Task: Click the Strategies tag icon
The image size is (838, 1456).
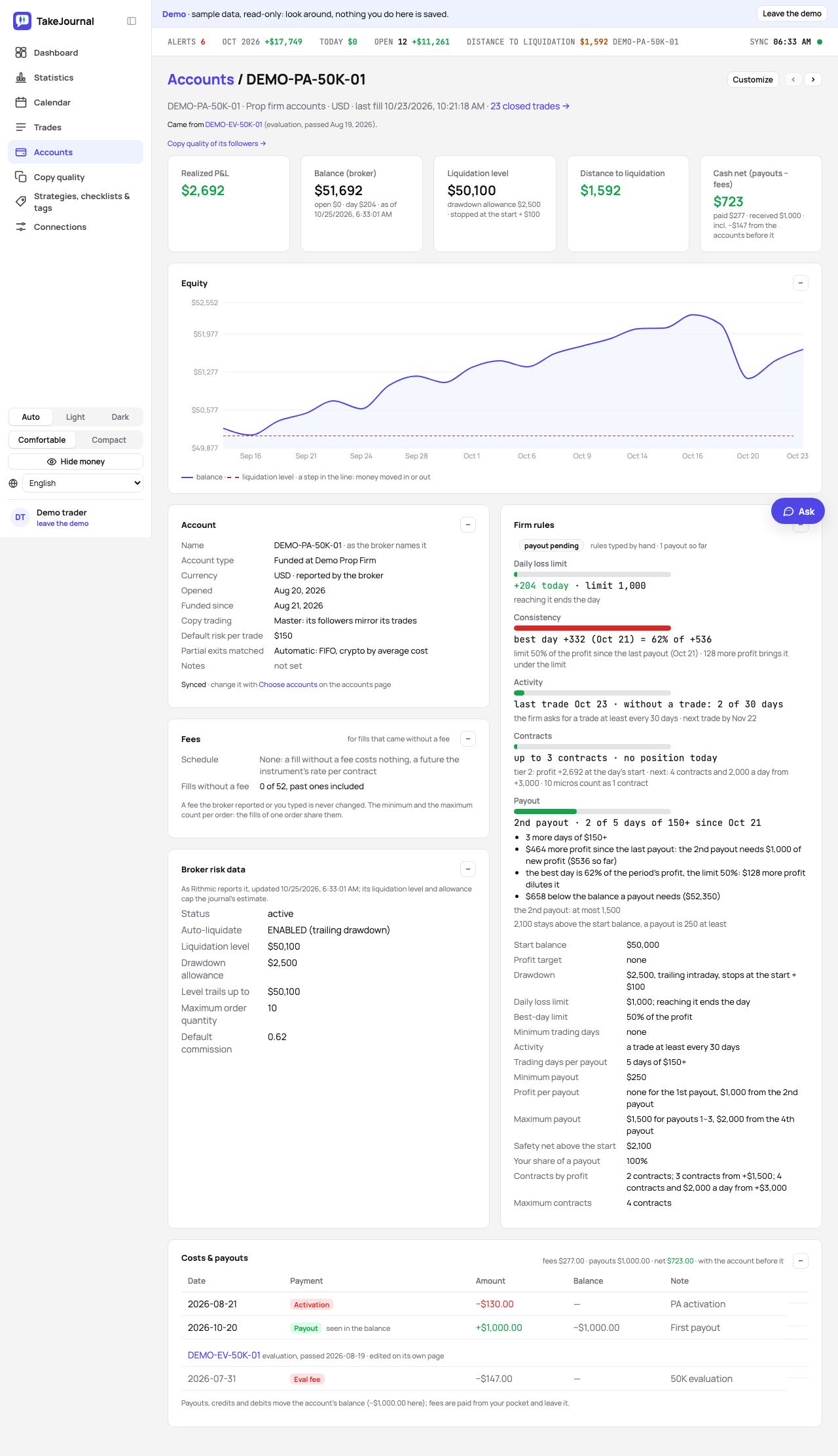Action: (21, 202)
